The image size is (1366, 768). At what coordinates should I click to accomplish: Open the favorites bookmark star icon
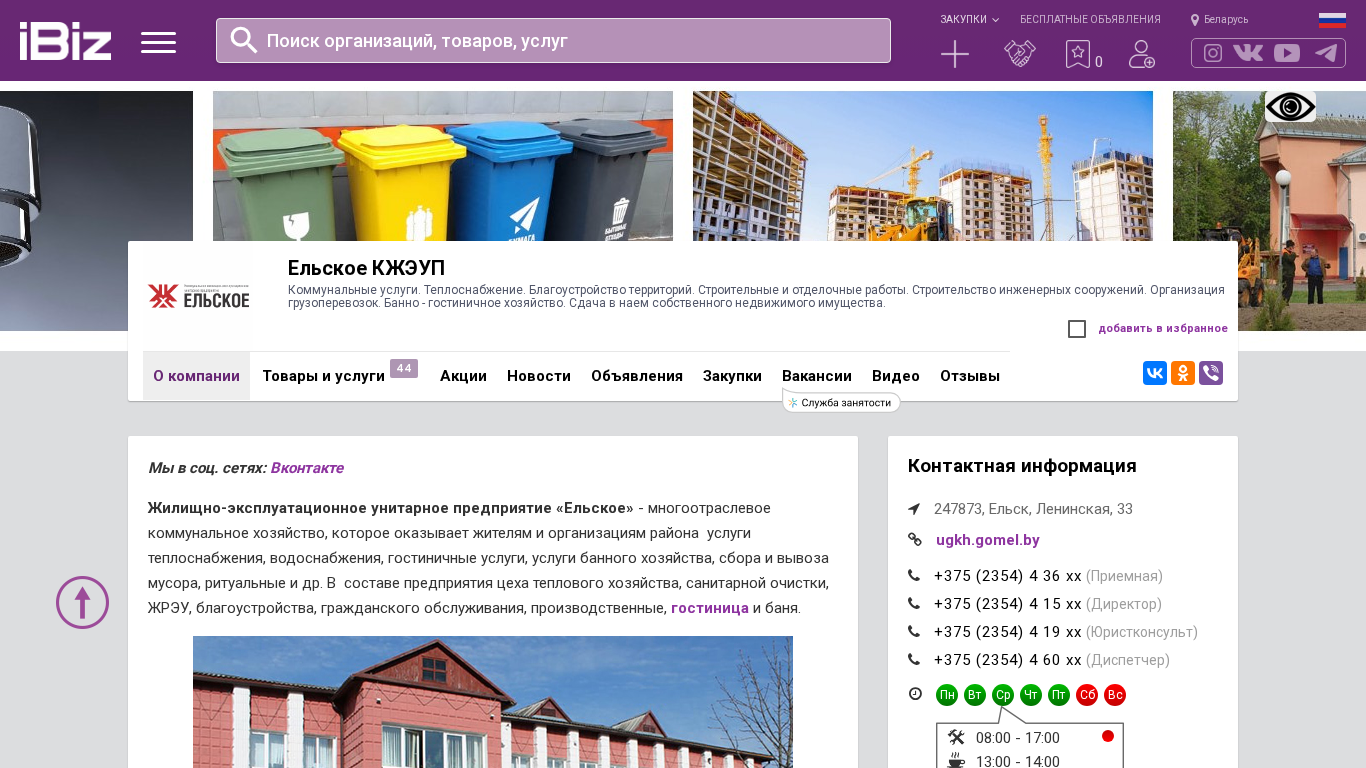[1078, 54]
